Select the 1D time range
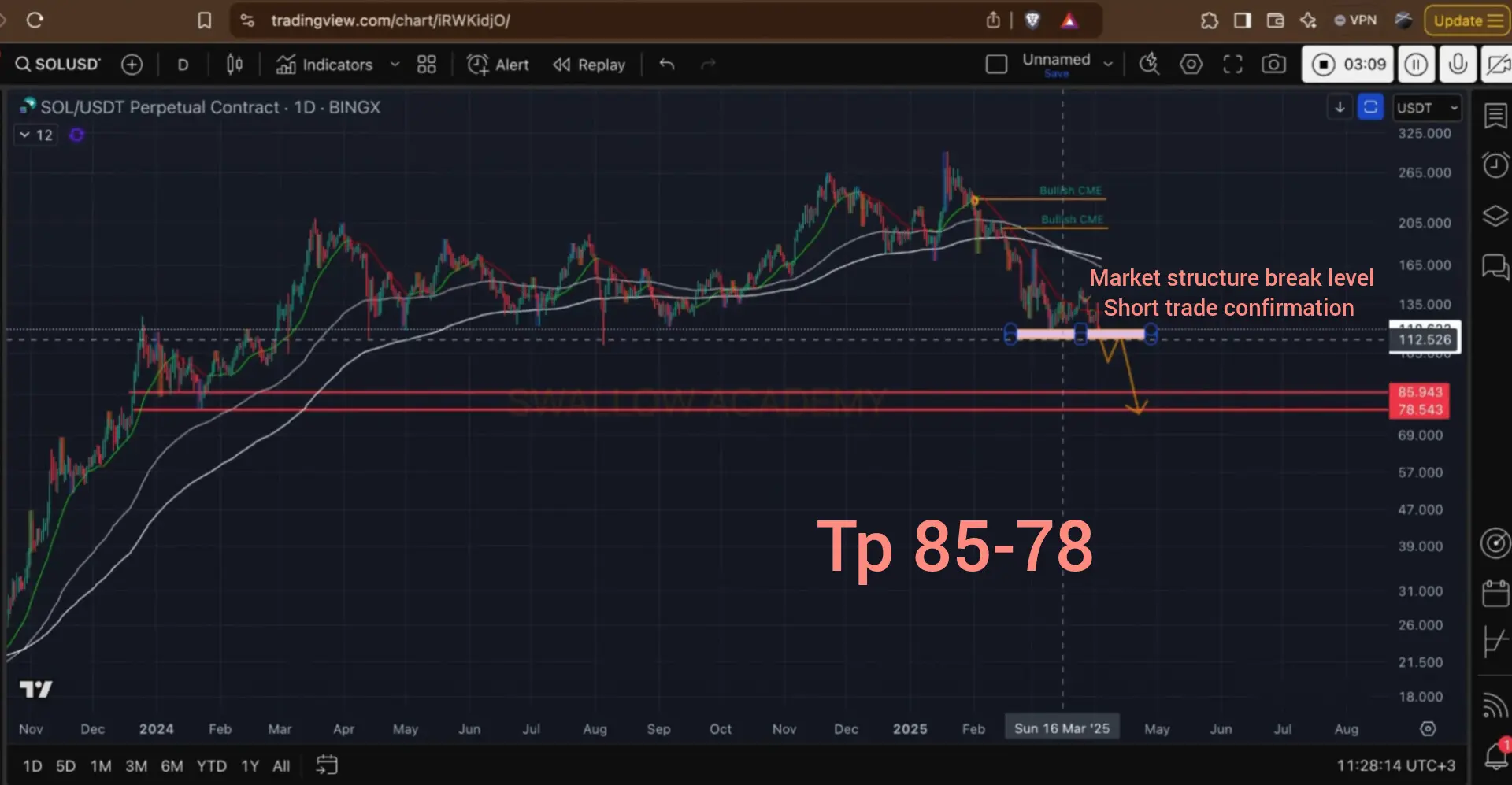The height and width of the screenshot is (785, 1512). (32, 766)
